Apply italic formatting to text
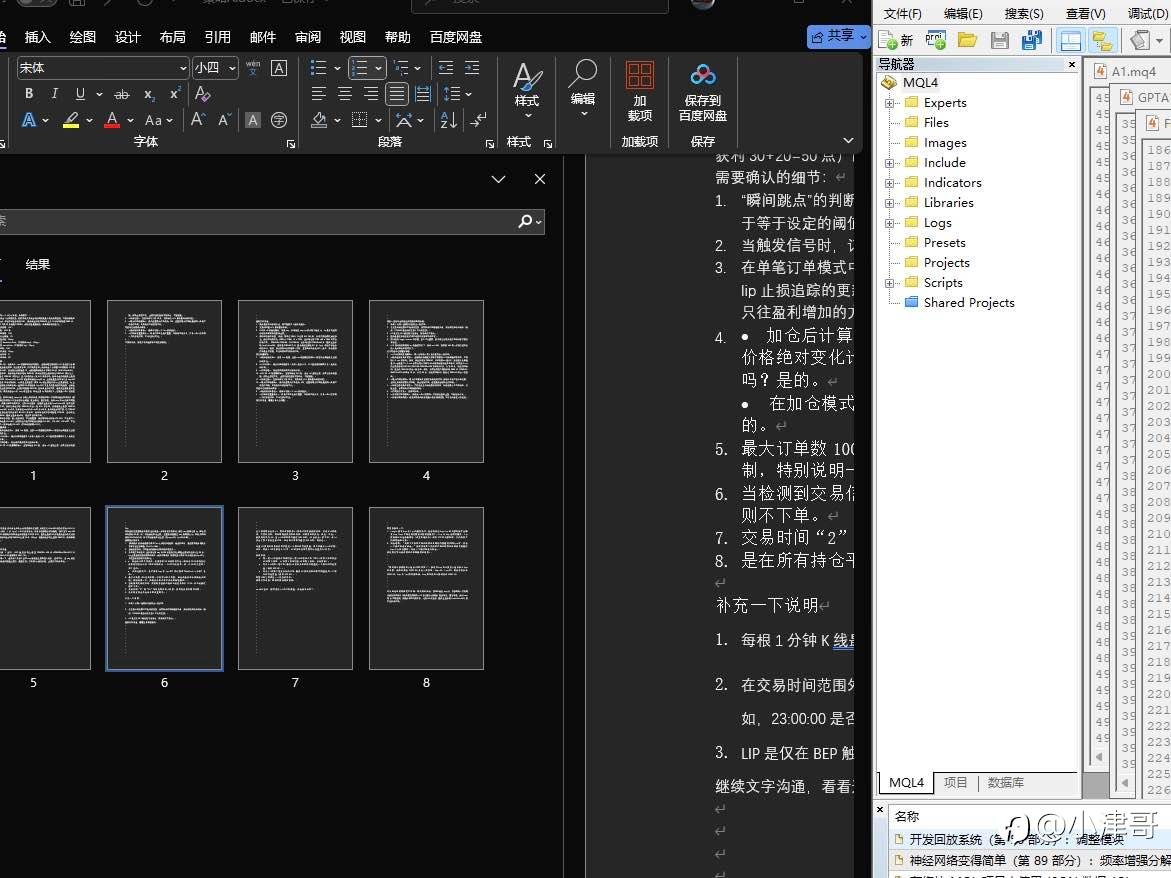1171x878 pixels. [x=54, y=94]
